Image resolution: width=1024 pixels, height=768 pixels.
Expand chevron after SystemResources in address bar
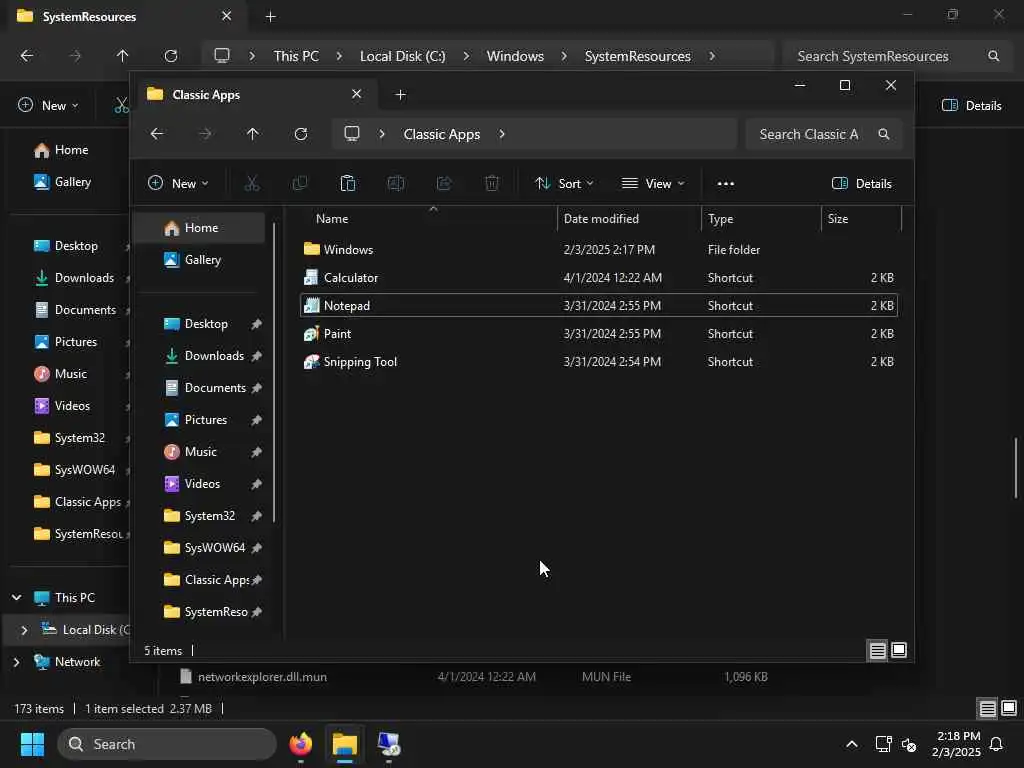[712, 56]
